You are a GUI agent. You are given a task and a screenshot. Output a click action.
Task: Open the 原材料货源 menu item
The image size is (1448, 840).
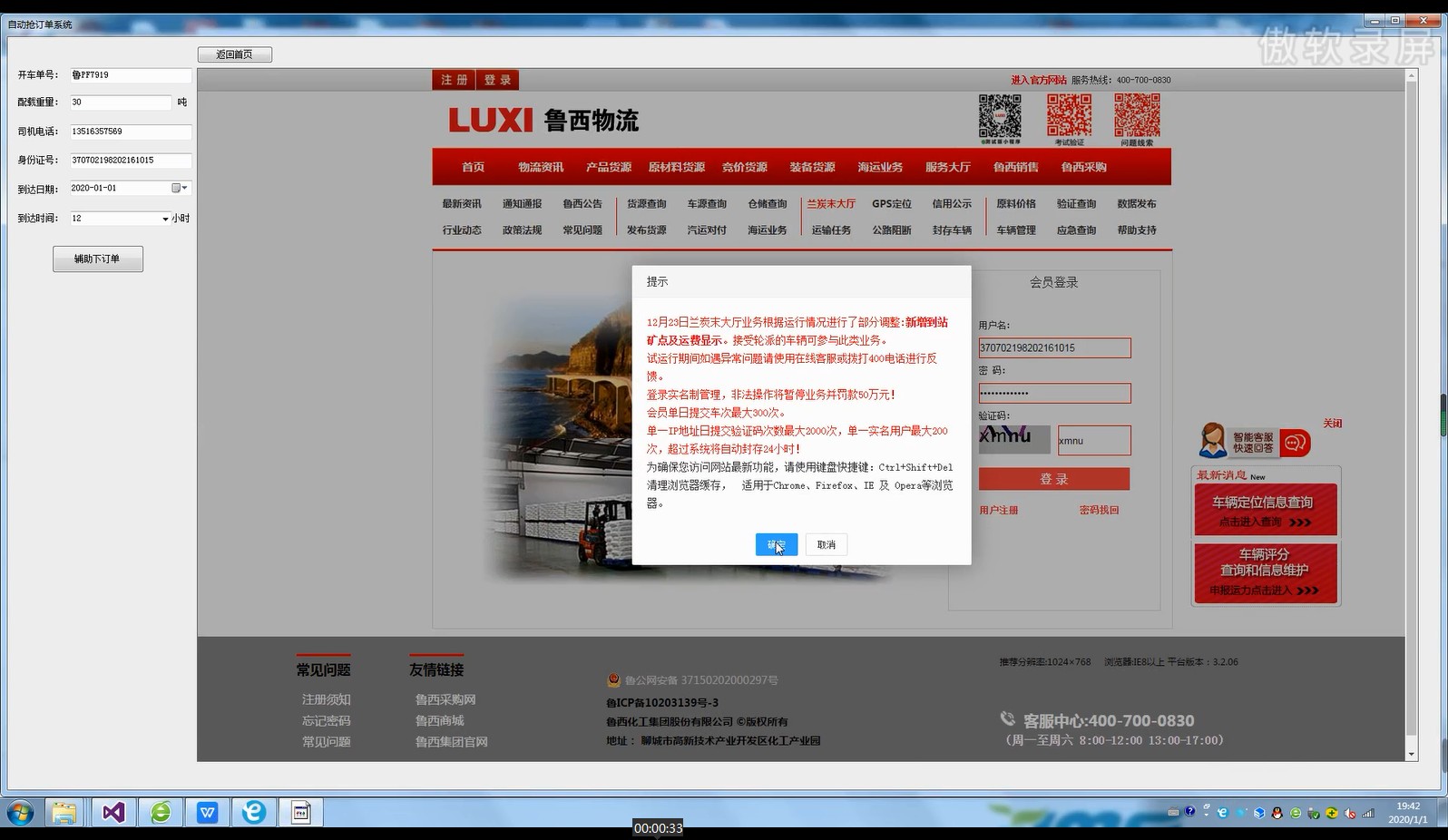[677, 167]
